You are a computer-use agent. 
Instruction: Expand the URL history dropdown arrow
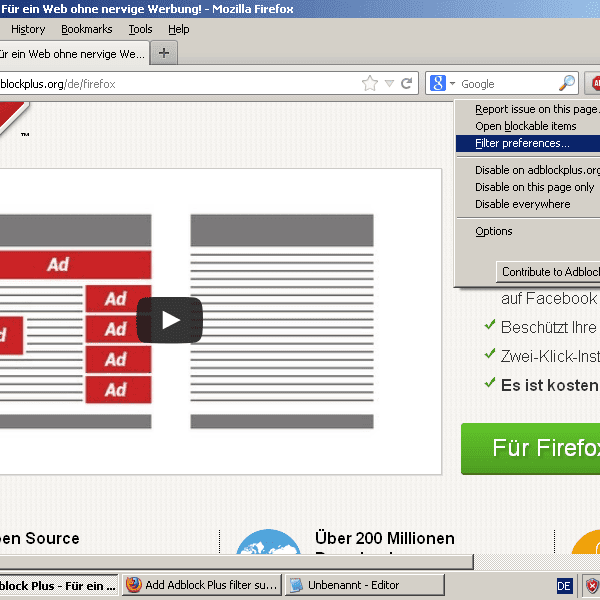click(389, 83)
